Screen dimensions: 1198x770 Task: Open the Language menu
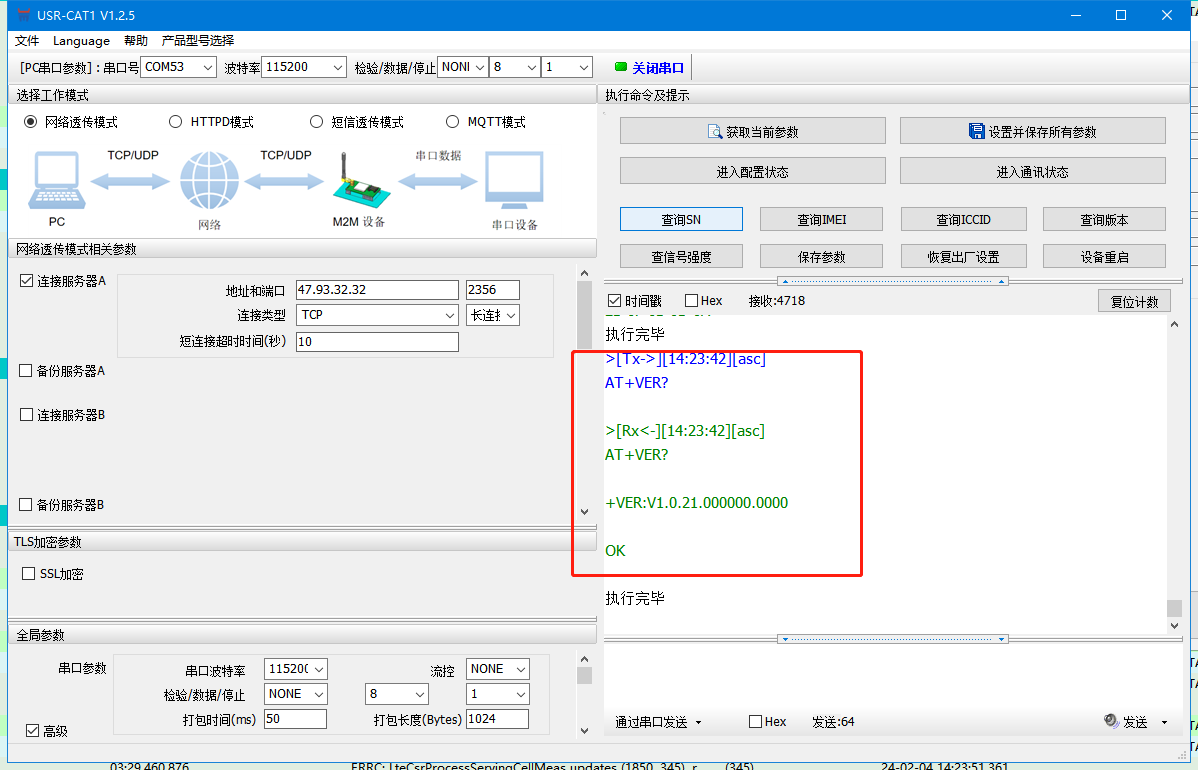[81, 41]
